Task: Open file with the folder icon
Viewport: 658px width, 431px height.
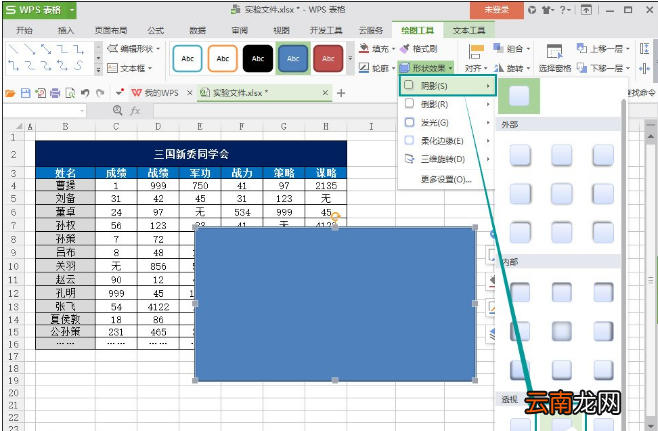Action: 10,93
